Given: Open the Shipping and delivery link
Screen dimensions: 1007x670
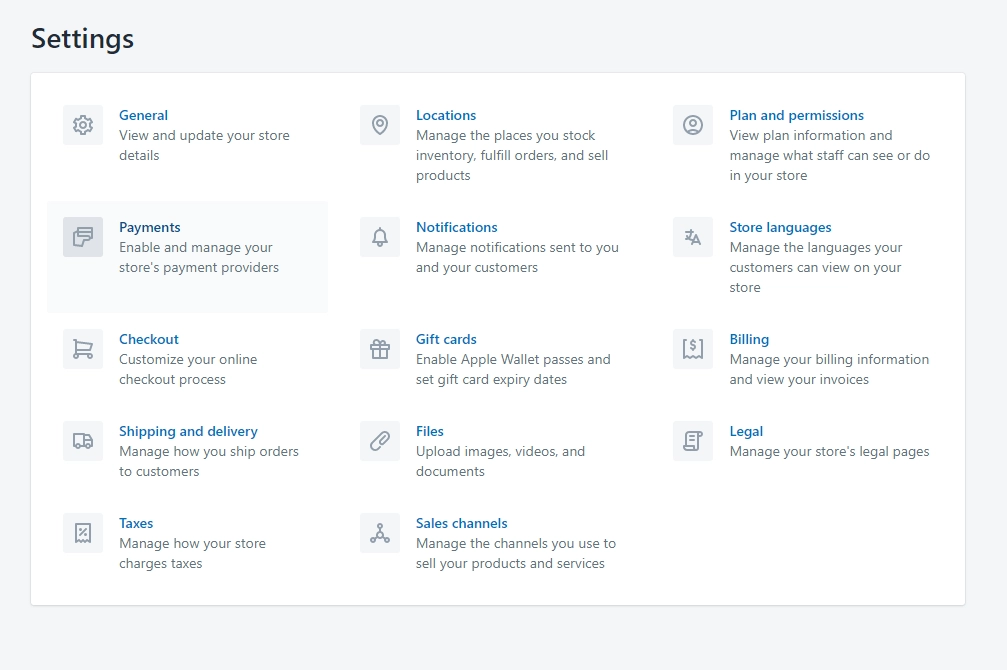Looking at the screenshot, I should tap(188, 430).
